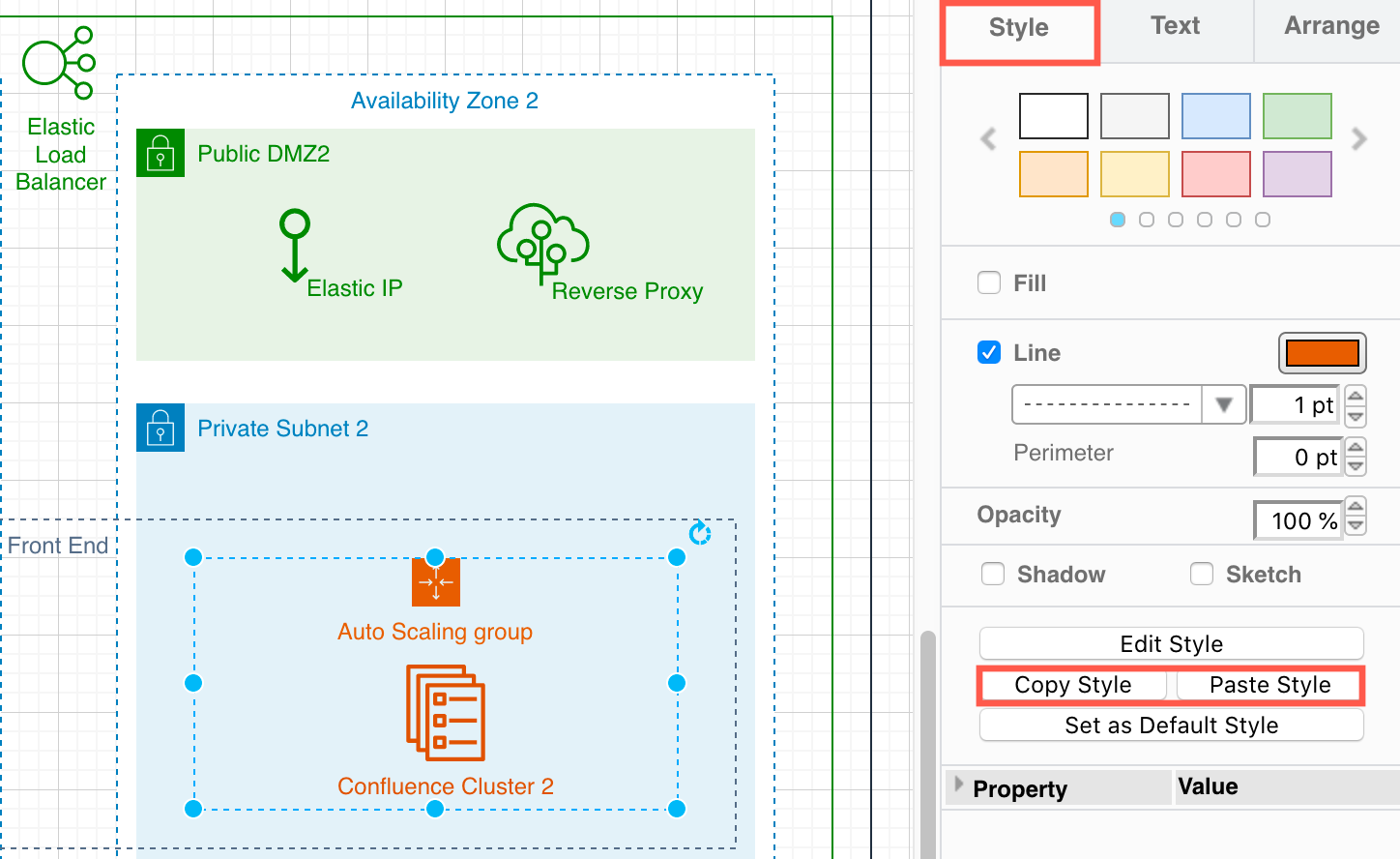Select the Reverse Proxy icon

coord(541,242)
